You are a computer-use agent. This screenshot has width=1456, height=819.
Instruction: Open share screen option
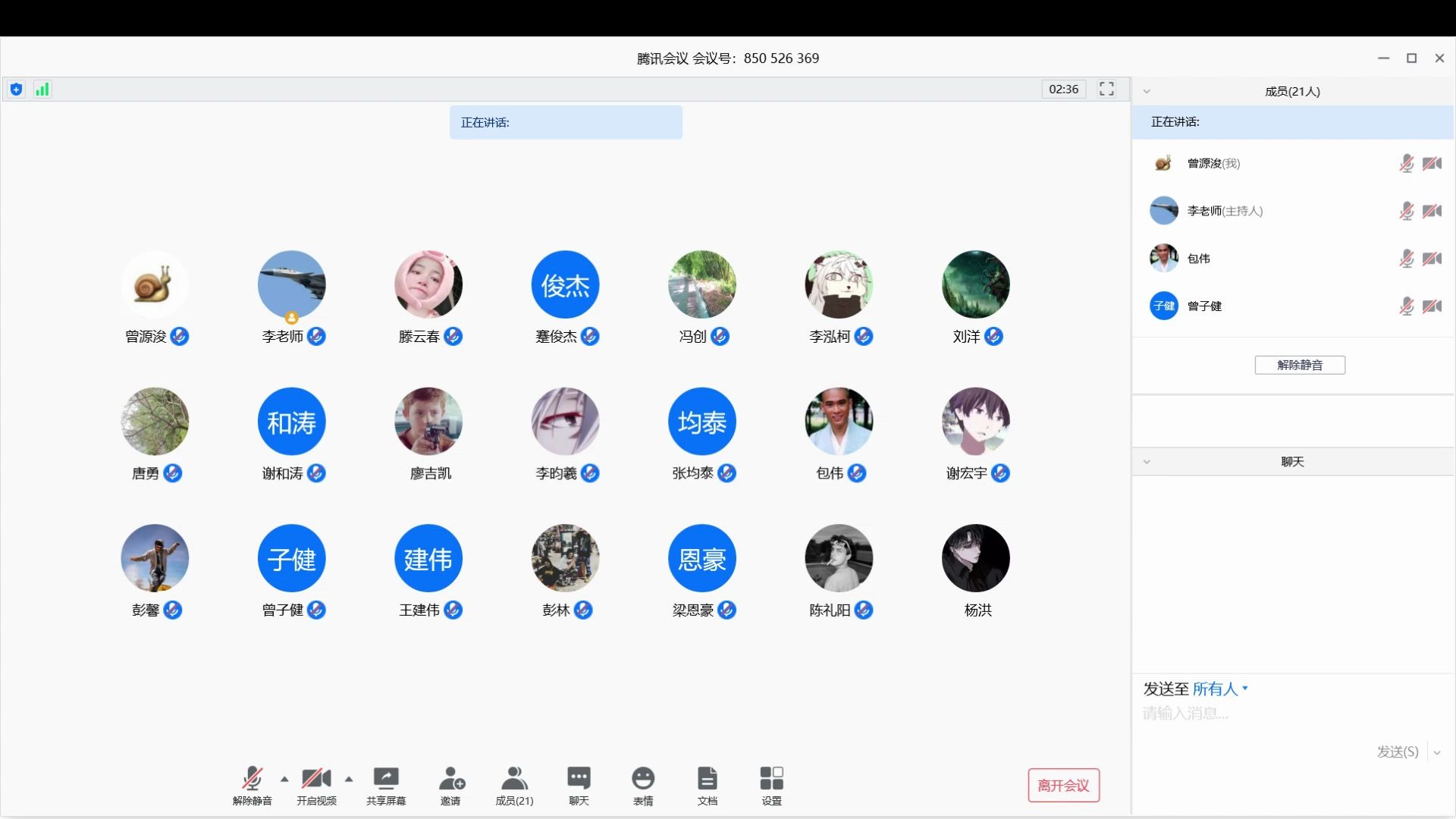[386, 786]
